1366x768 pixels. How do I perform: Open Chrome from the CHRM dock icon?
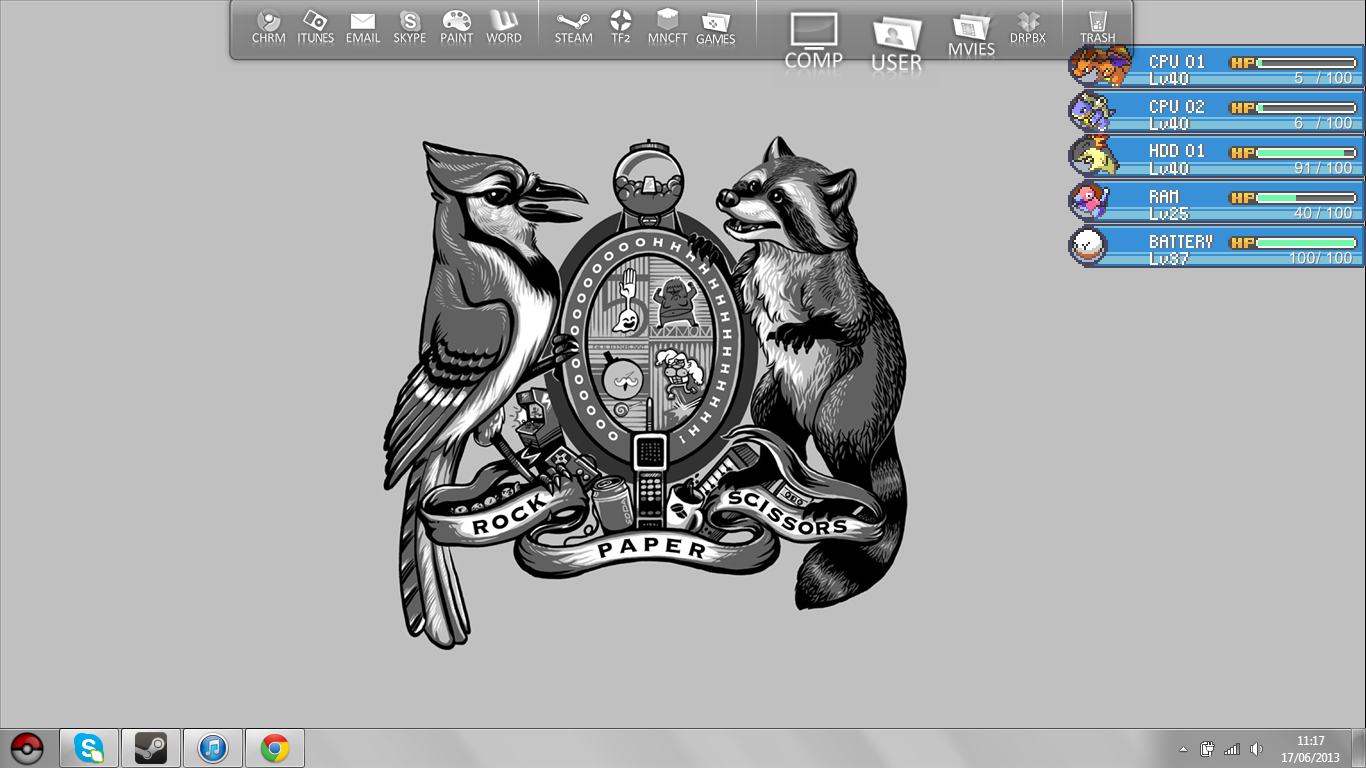[x=269, y=27]
